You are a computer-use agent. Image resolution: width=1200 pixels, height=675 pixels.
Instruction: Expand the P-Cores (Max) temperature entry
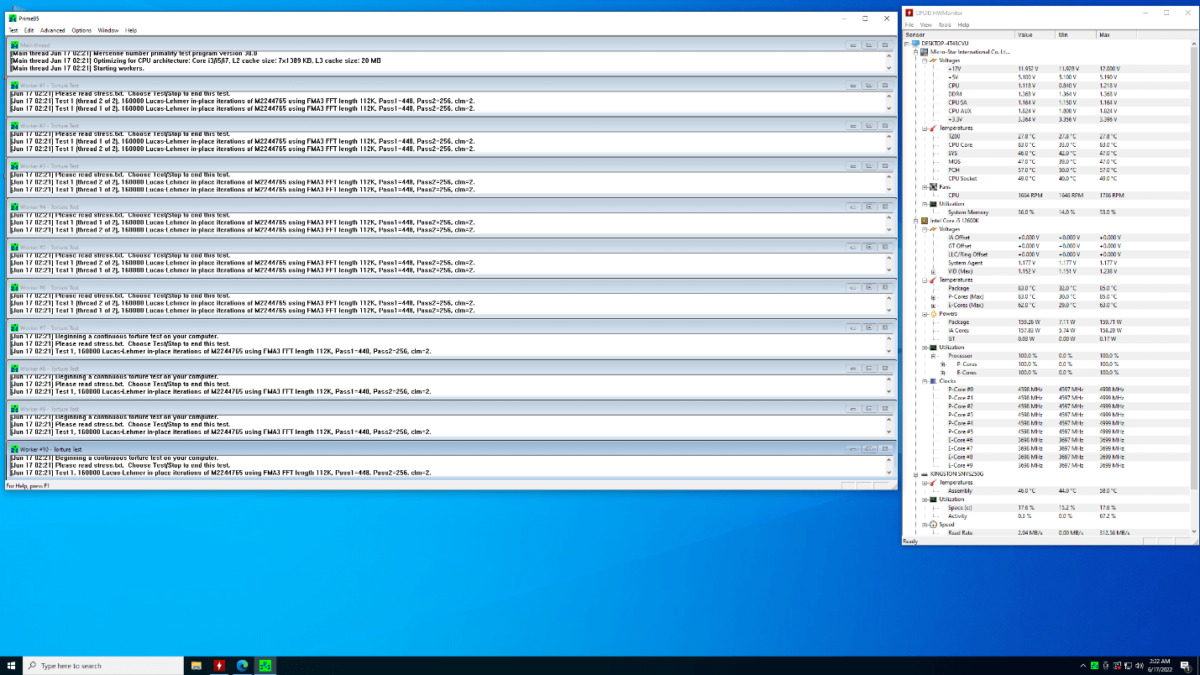click(934, 296)
